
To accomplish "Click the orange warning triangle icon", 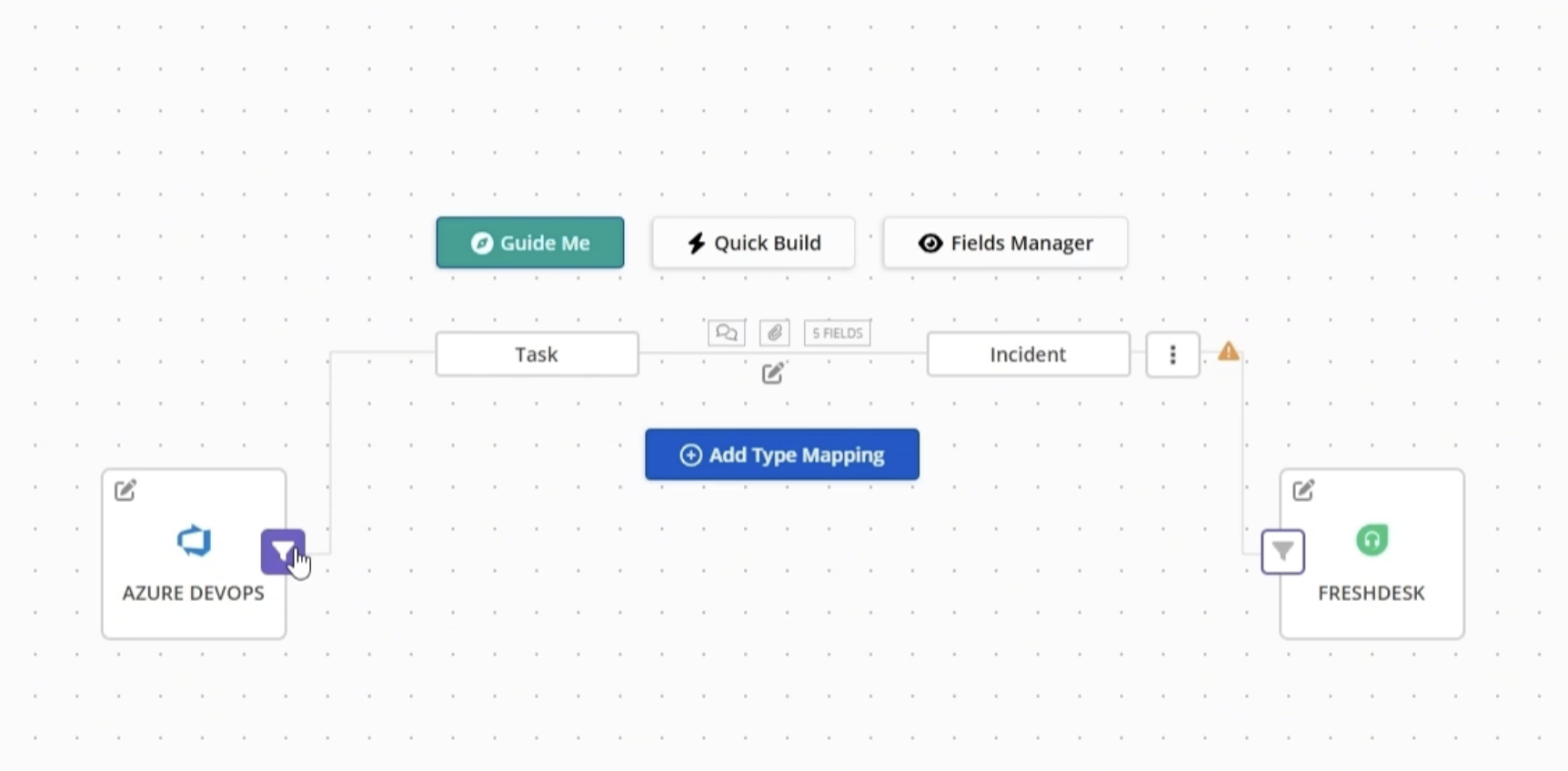I will click(x=1229, y=351).
